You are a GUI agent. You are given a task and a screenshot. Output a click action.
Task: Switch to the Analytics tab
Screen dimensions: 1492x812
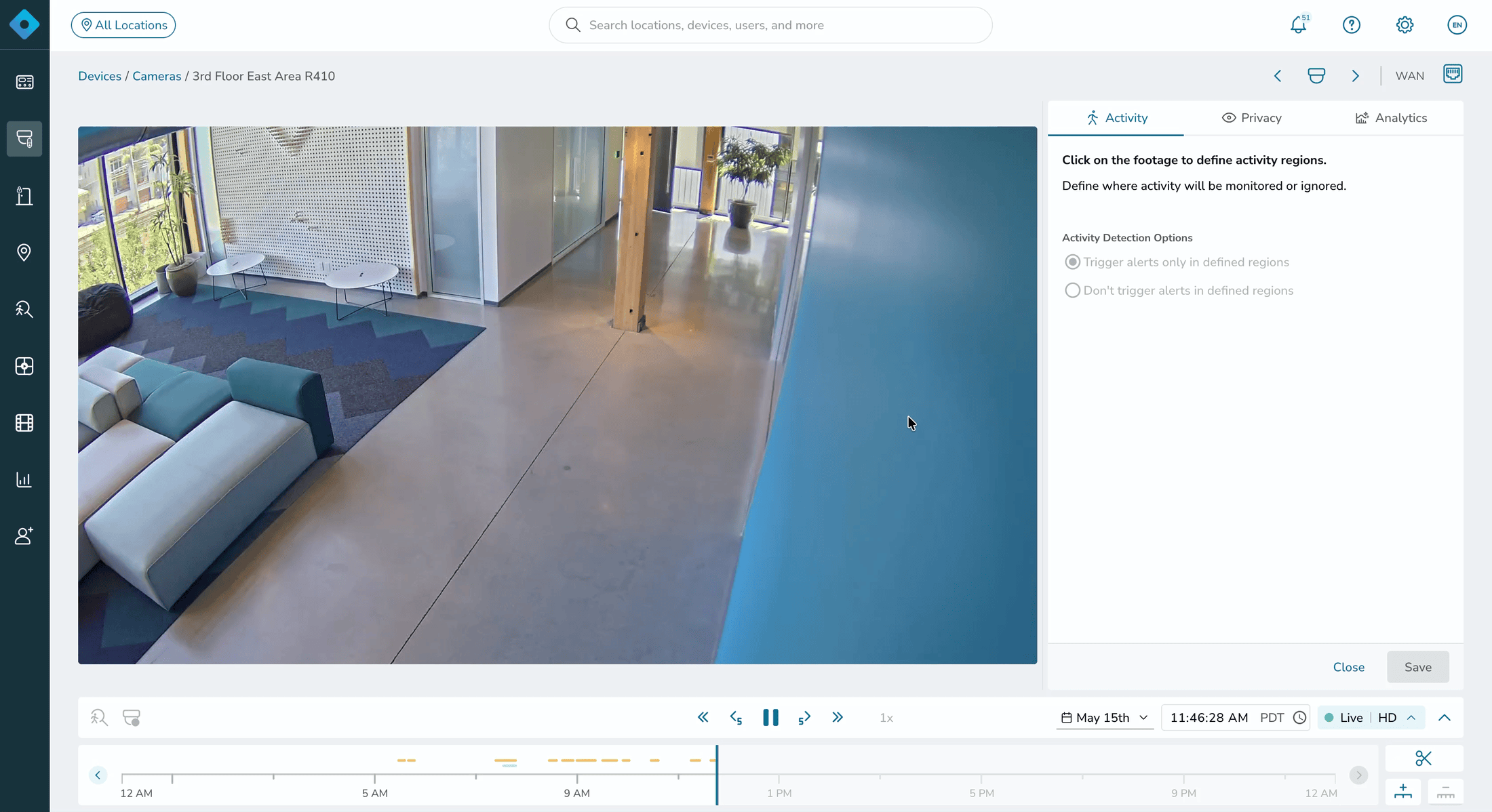[x=1391, y=118]
